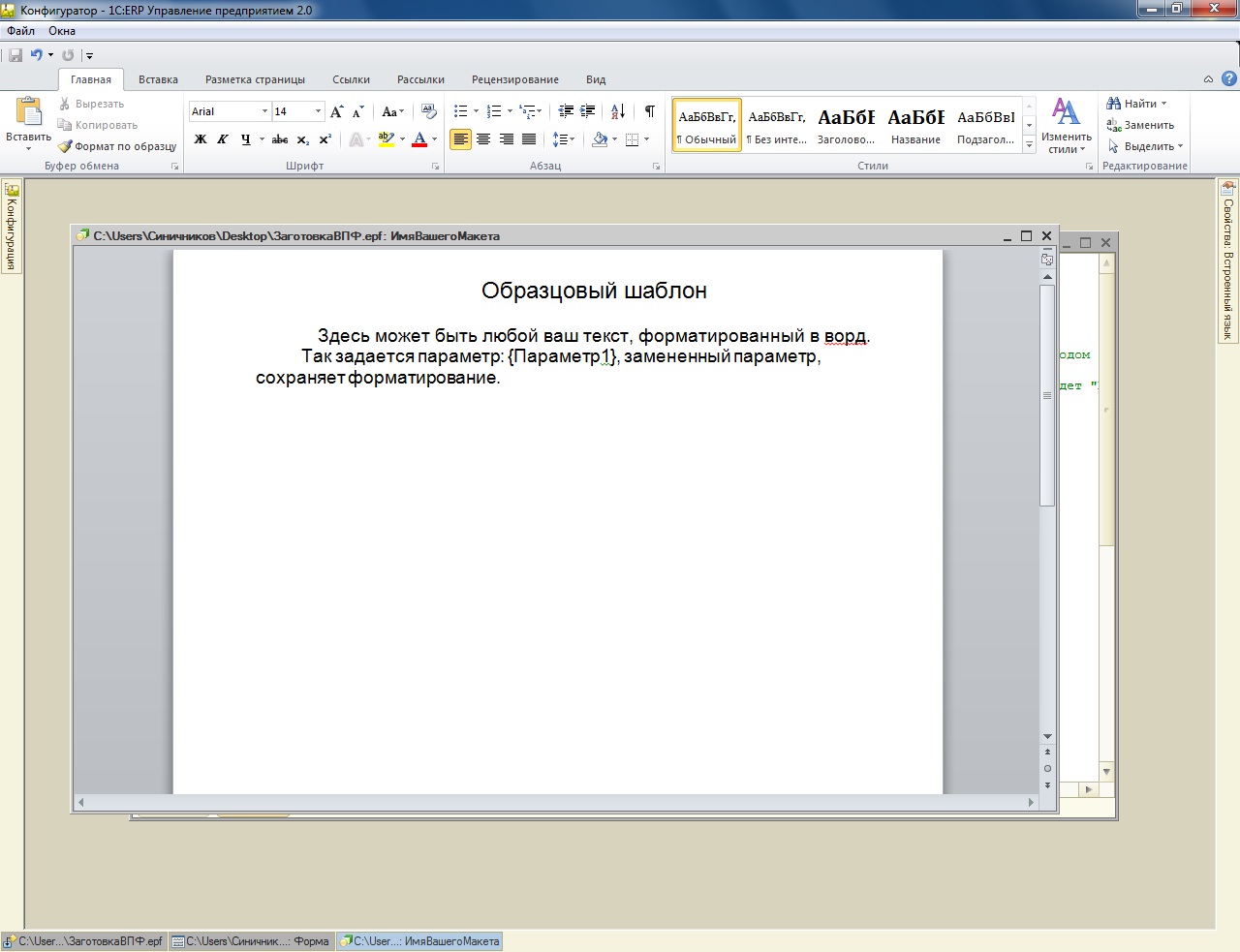Apply the Без интервала style
Viewport: 1240px width, 952px height.
coord(777,126)
